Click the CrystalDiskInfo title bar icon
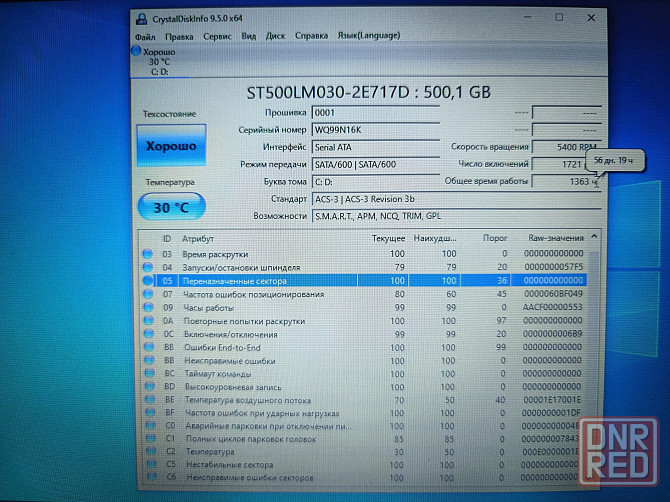This screenshot has width=670, height=502. point(141,19)
